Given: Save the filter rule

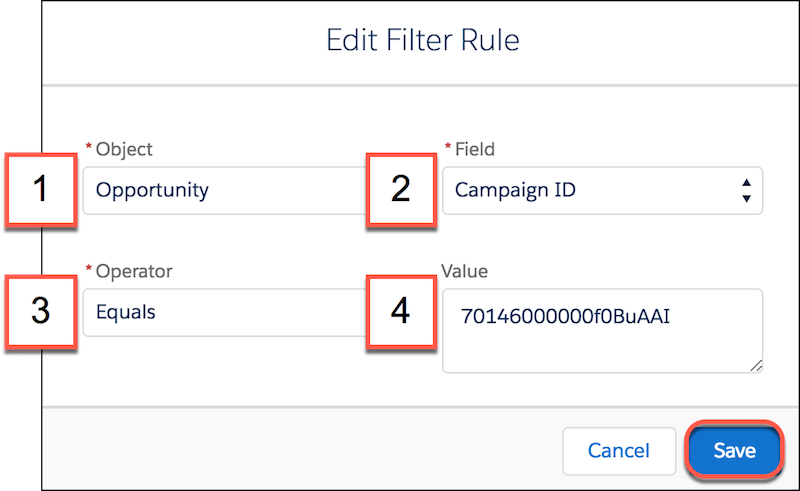Looking at the screenshot, I should coord(734,450).
